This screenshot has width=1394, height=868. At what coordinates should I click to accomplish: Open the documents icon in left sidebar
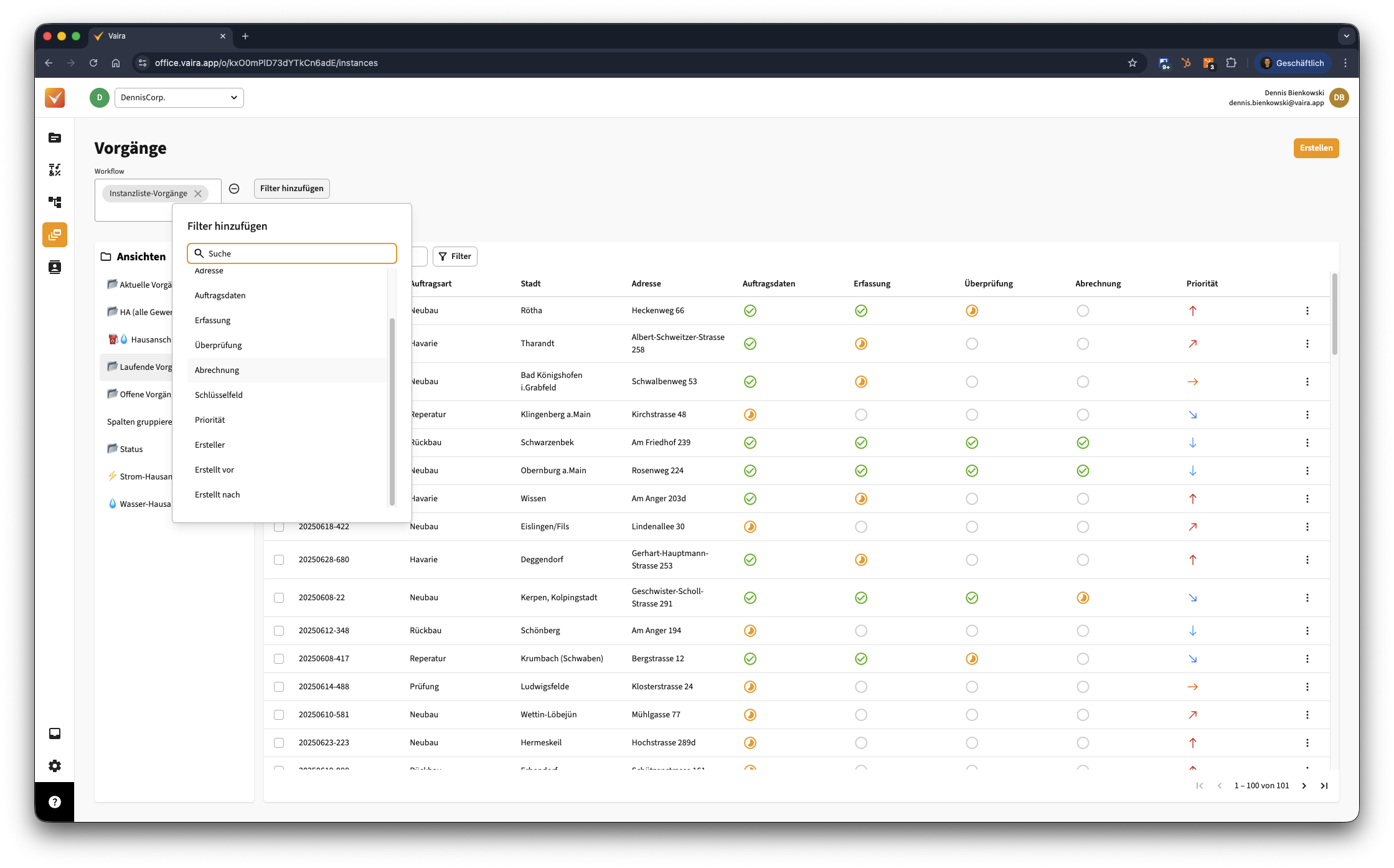[x=55, y=138]
